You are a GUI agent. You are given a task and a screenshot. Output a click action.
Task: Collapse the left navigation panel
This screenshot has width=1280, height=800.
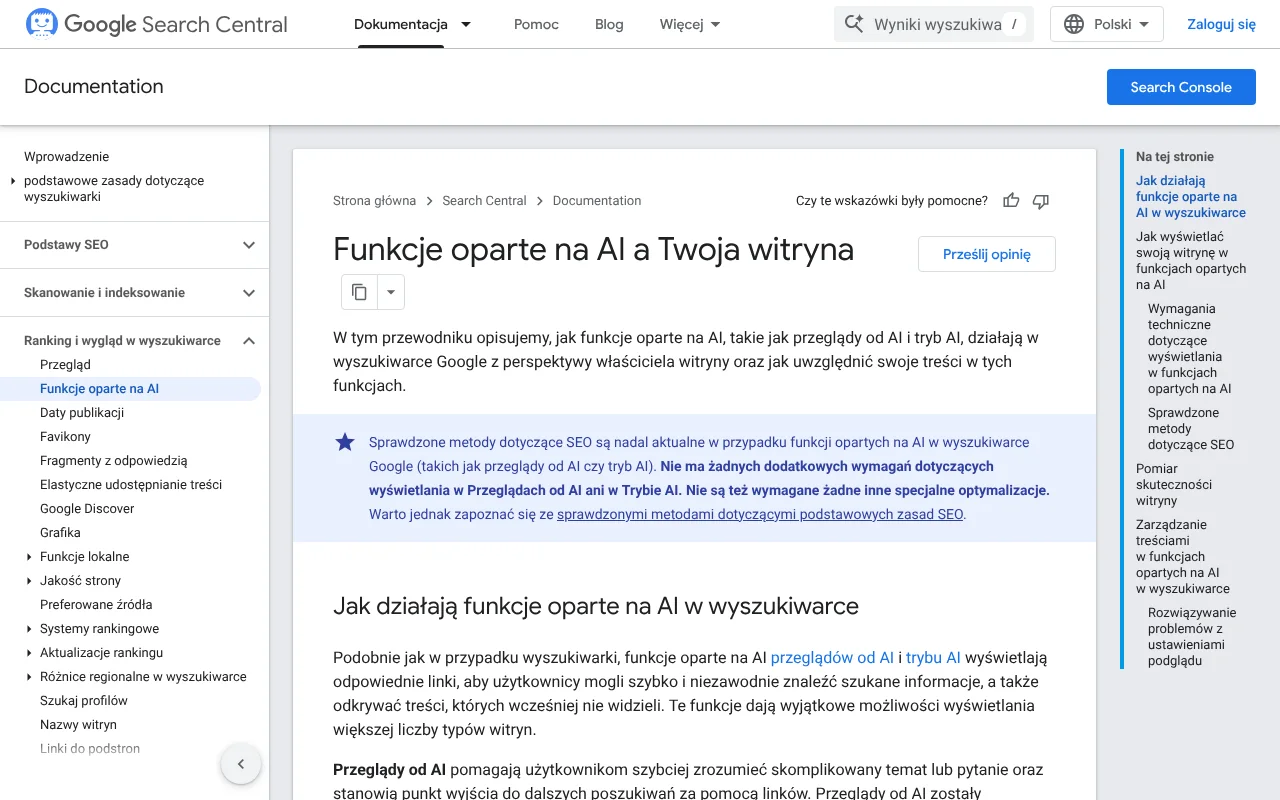(x=241, y=764)
